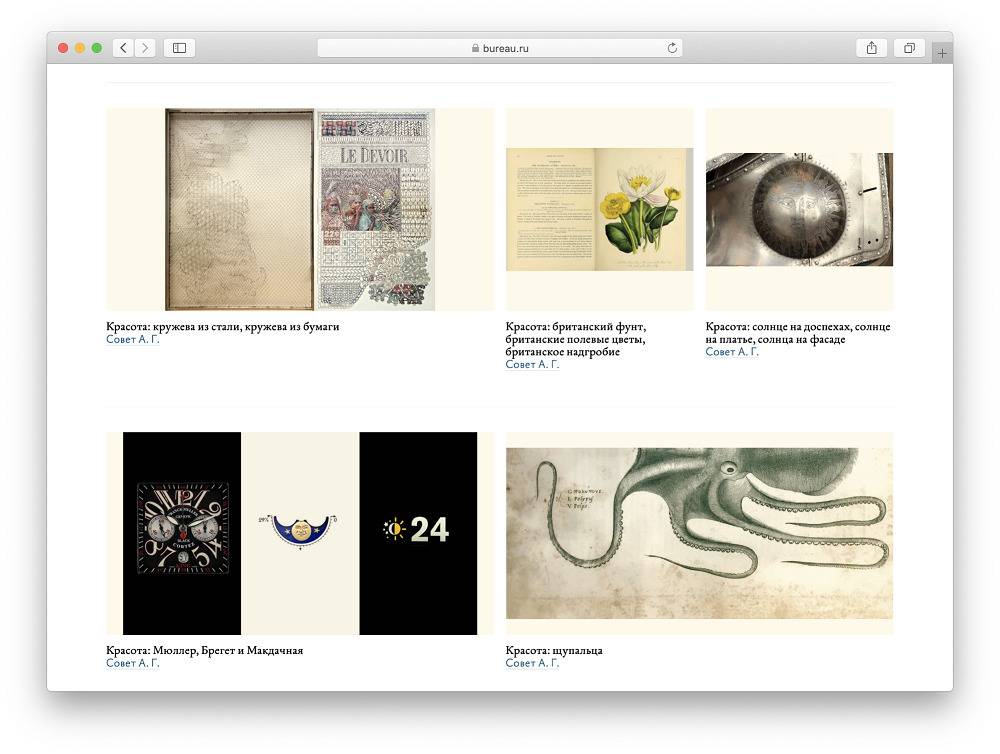1000x754 pixels.
Task: Open 'Красота: Мюллер, Брегет и Макдачная' title
Action: tap(205, 650)
